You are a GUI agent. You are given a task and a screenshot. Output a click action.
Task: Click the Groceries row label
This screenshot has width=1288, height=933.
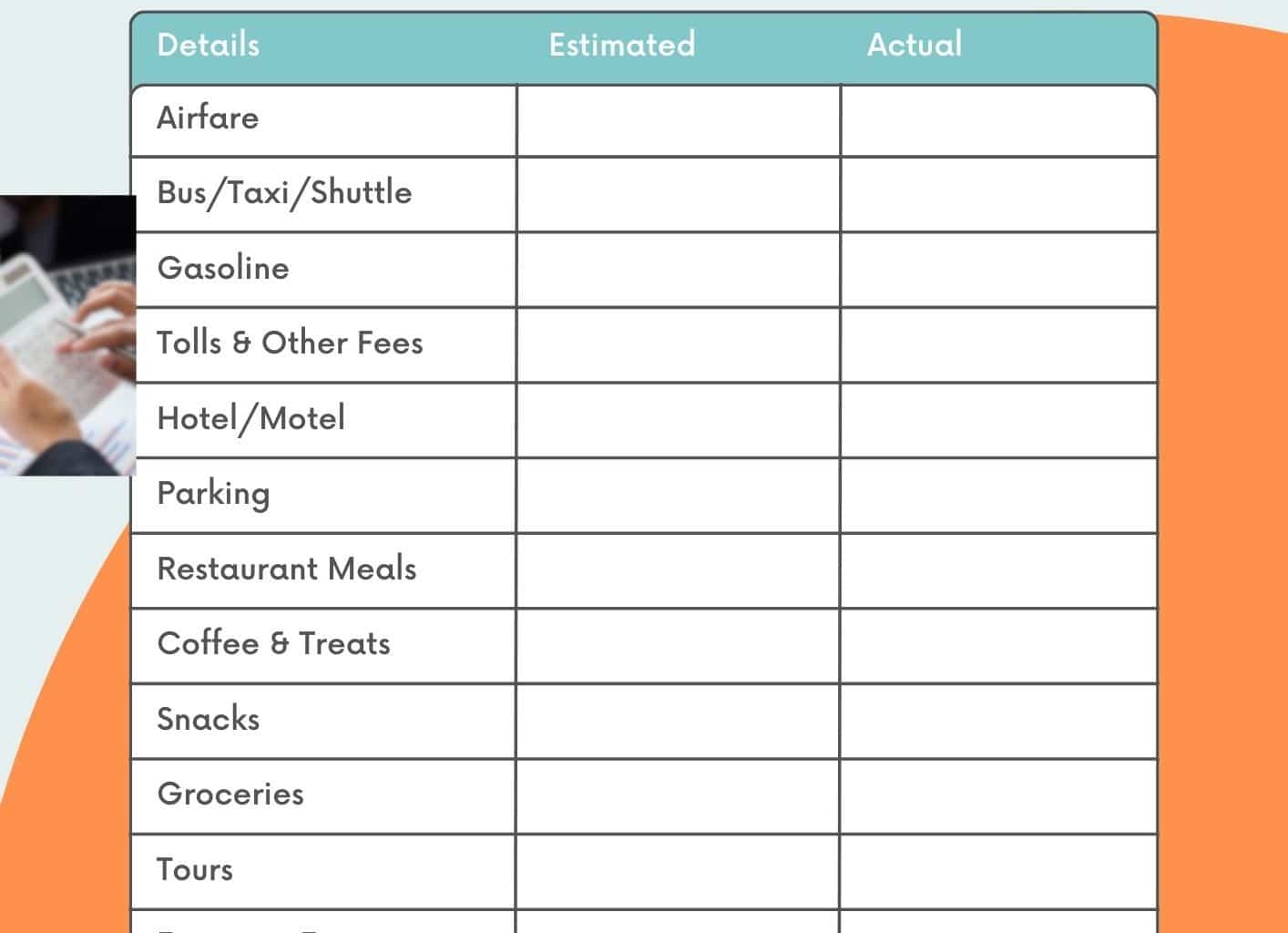[x=230, y=794]
